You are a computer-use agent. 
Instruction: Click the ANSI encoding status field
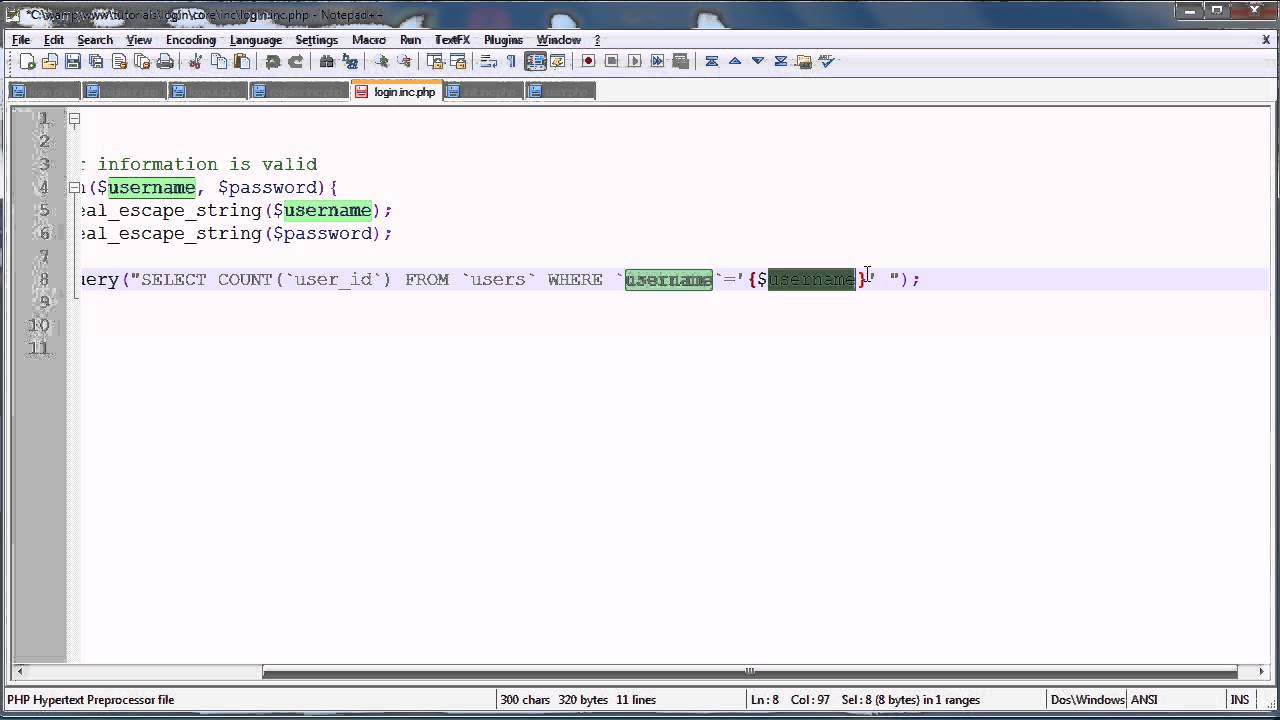(1144, 700)
